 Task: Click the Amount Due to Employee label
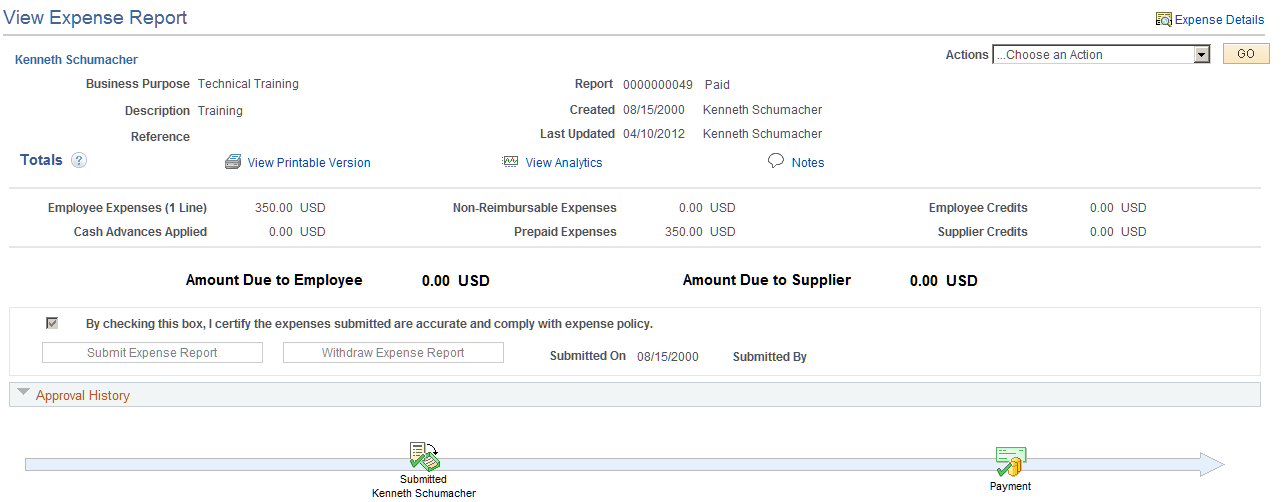pyautogui.click(x=274, y=280)
